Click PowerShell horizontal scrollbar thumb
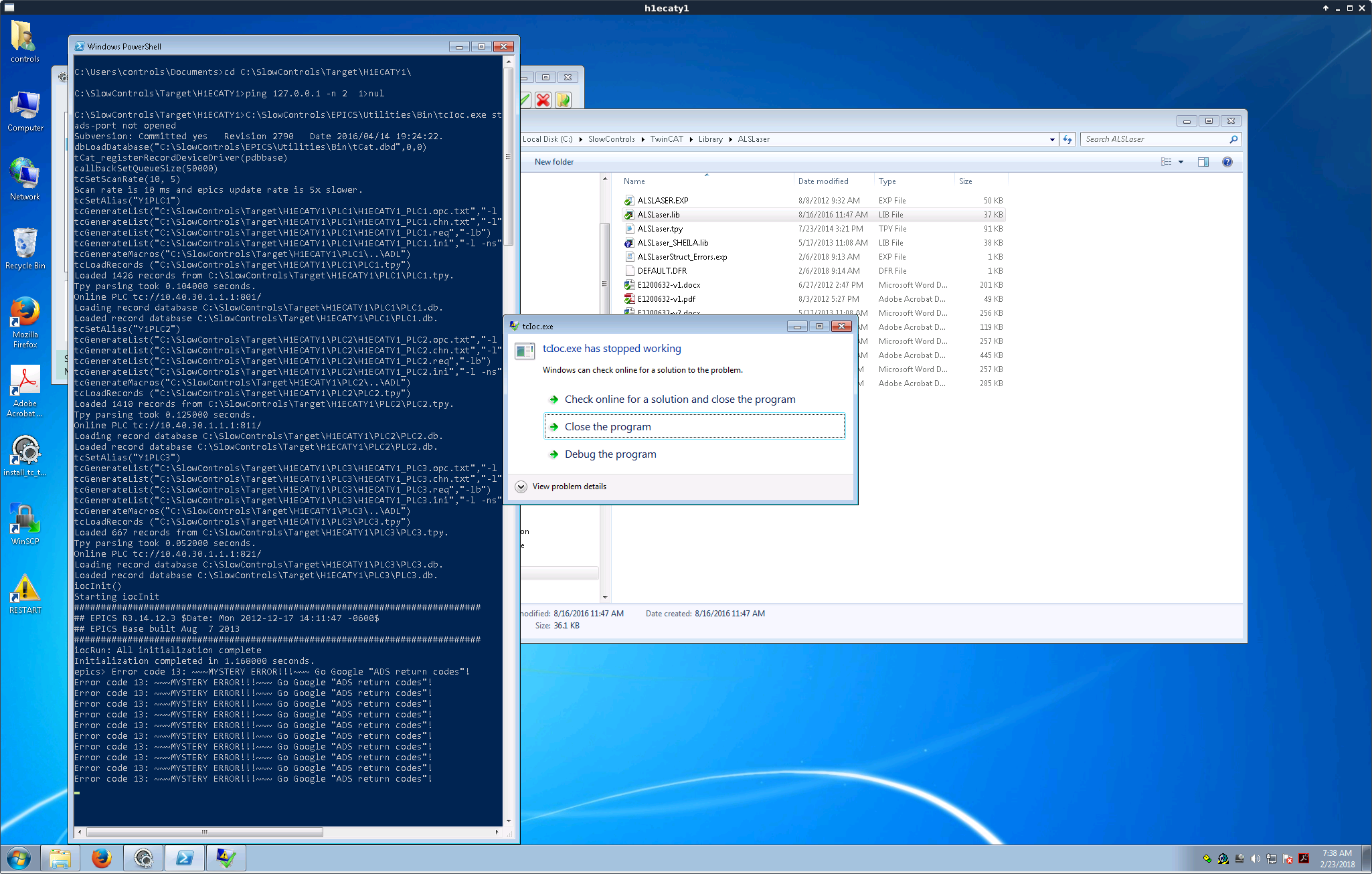The height and width of the screenshot is (874, 1372). pyautogui.click(x=205, y=832)
